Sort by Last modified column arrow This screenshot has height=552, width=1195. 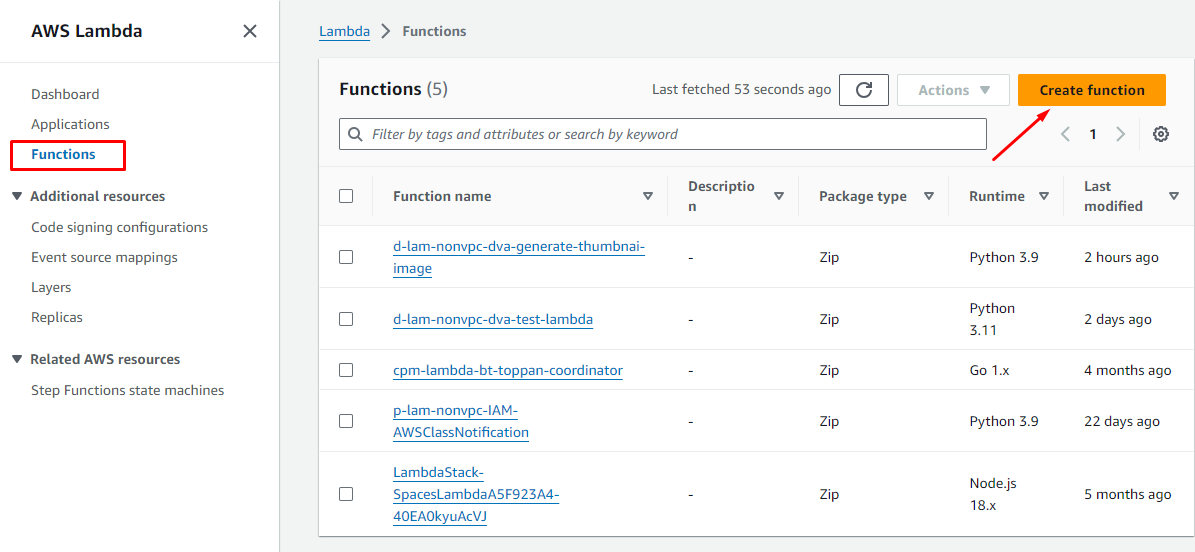coord(1174,196)
